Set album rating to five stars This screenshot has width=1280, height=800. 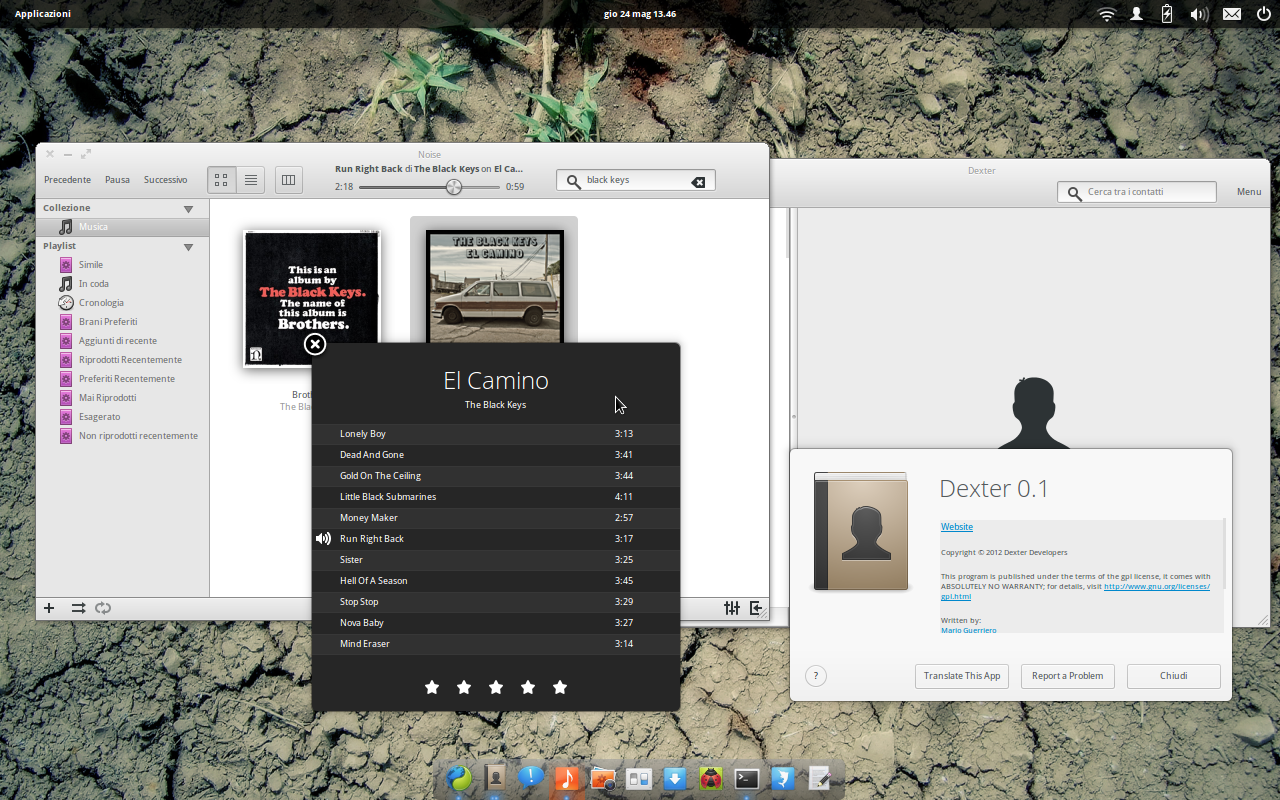(x=560, y=687)
